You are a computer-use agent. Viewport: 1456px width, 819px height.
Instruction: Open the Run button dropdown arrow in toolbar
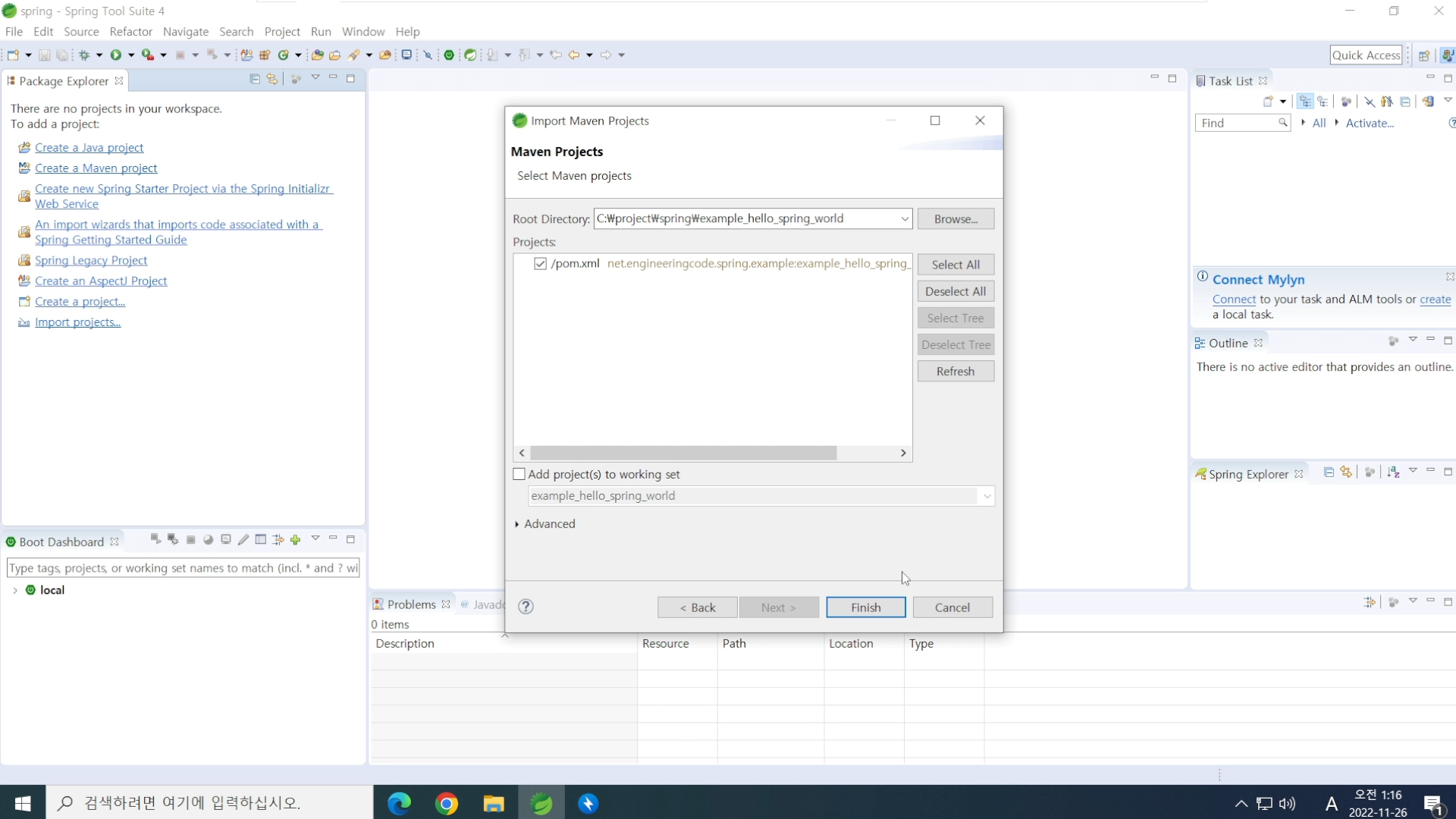click(131, 55)
